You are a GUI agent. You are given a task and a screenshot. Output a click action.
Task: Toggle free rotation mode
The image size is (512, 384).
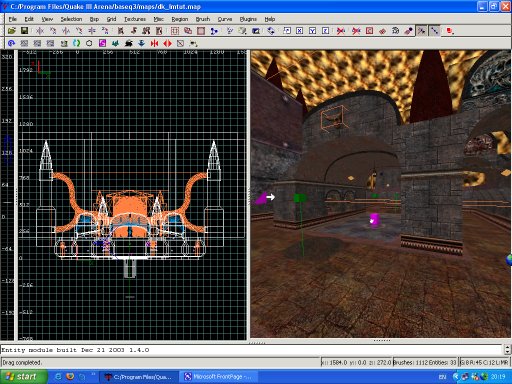pyautogui.click(x=271, y=31)
